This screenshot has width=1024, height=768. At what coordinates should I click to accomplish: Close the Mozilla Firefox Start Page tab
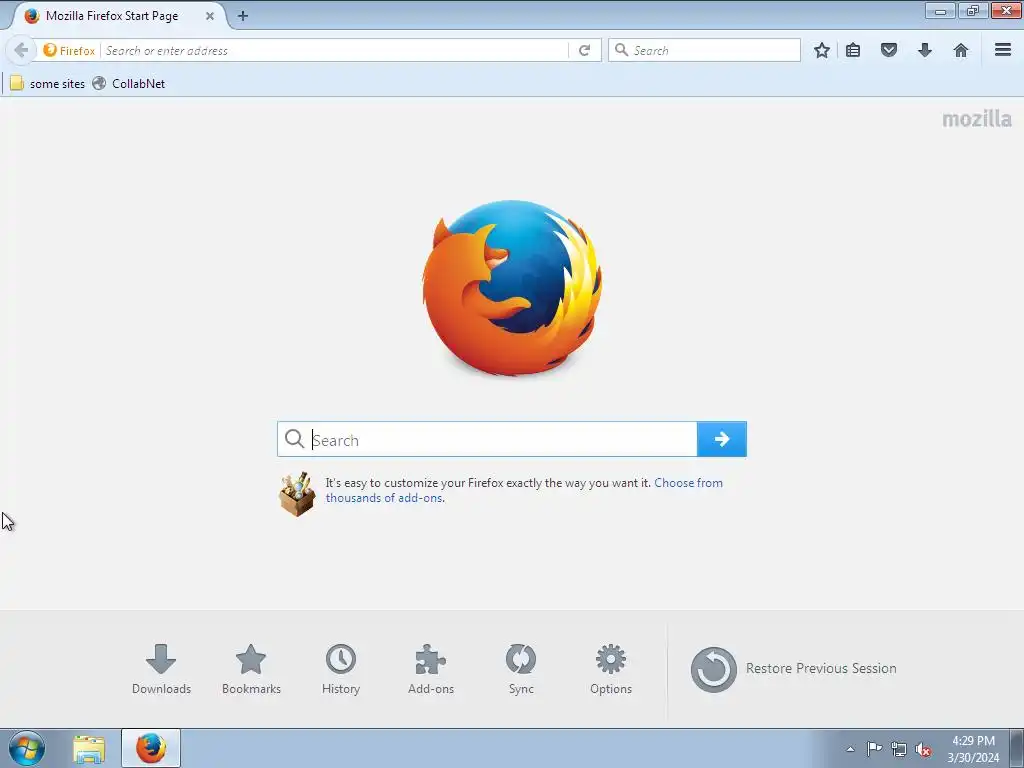point(210,16)
